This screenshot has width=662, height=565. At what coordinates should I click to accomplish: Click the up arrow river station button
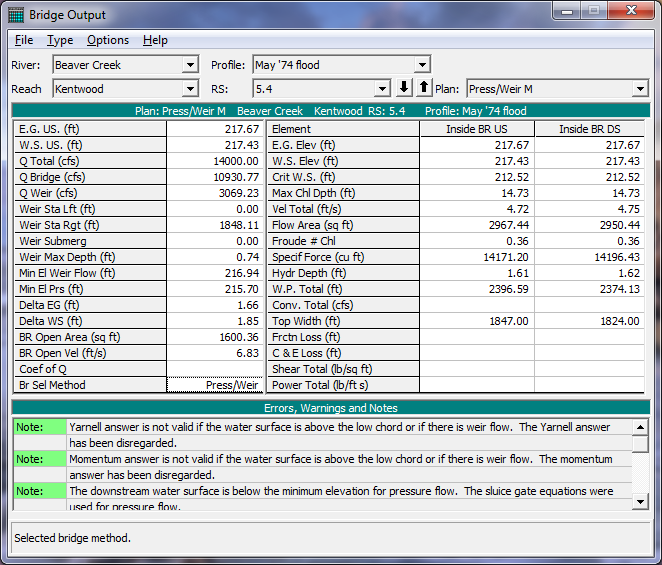[x=423, y=88]
